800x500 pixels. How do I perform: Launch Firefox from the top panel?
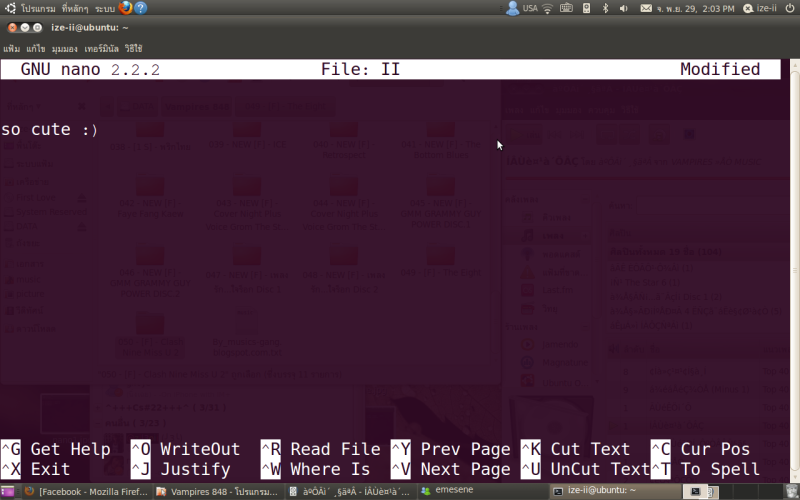pyautogui.click(x=125, y=8)
